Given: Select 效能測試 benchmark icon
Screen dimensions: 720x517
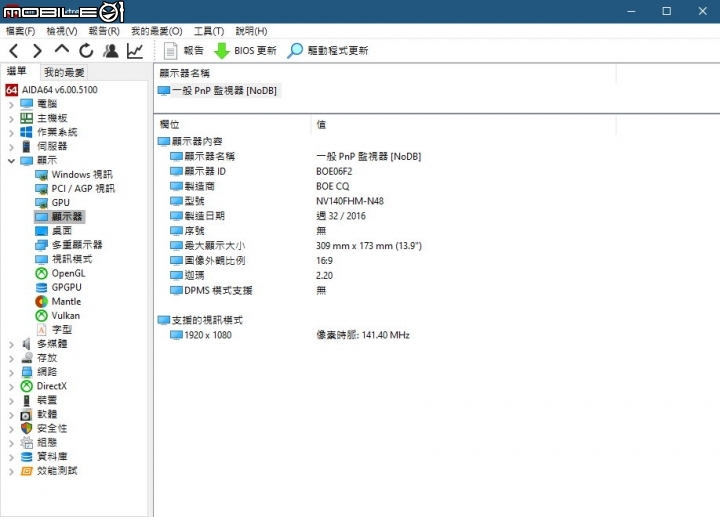Looking at the screenshot, I should point(27,471).
